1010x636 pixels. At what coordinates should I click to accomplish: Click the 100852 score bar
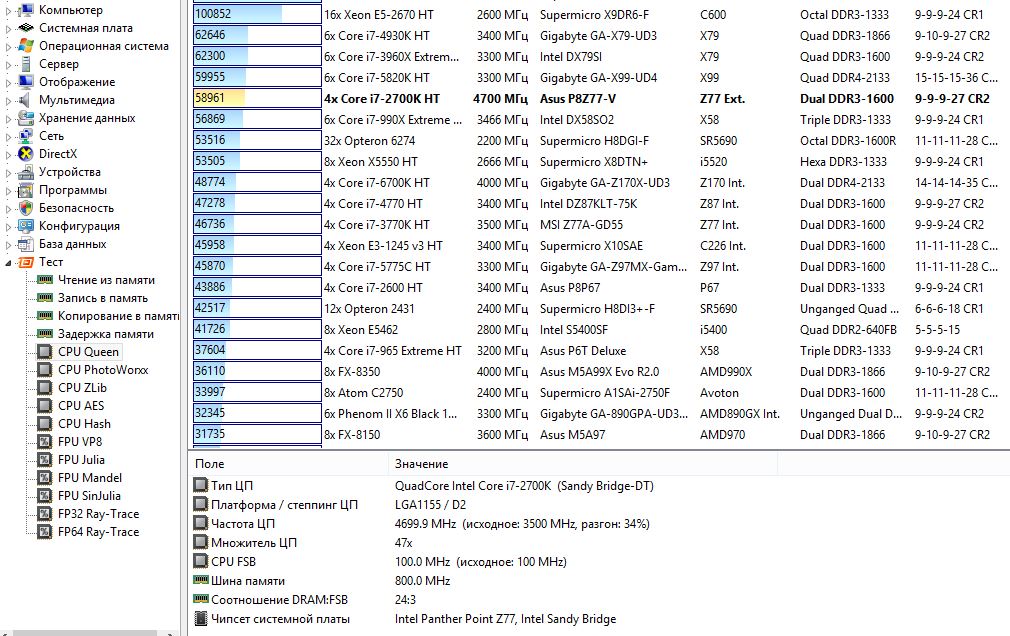(257, 14)
